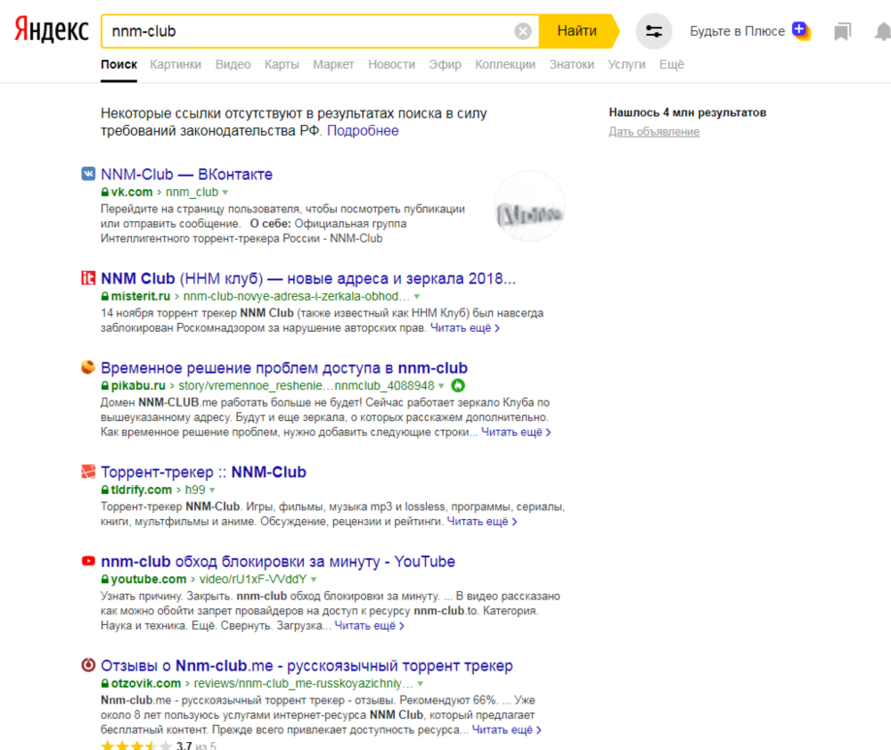Switch to the Картинки tab
Image resolution: width=891 pixels, height=750 pixels.
pyautogui.click(x=176, y=63)
